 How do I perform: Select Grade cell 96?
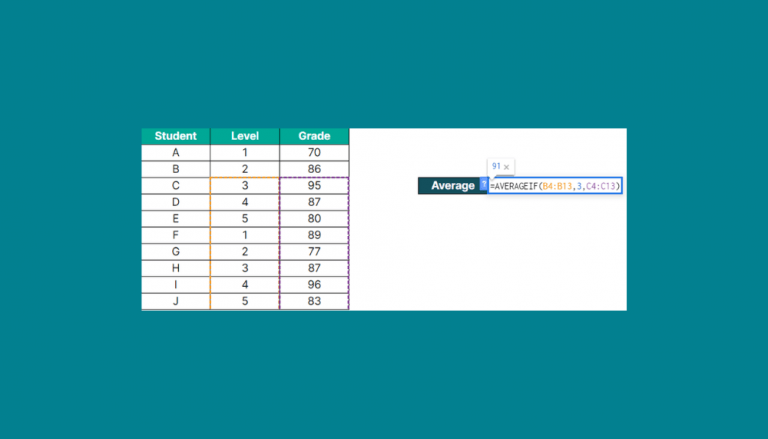click(x=314, y=285)
